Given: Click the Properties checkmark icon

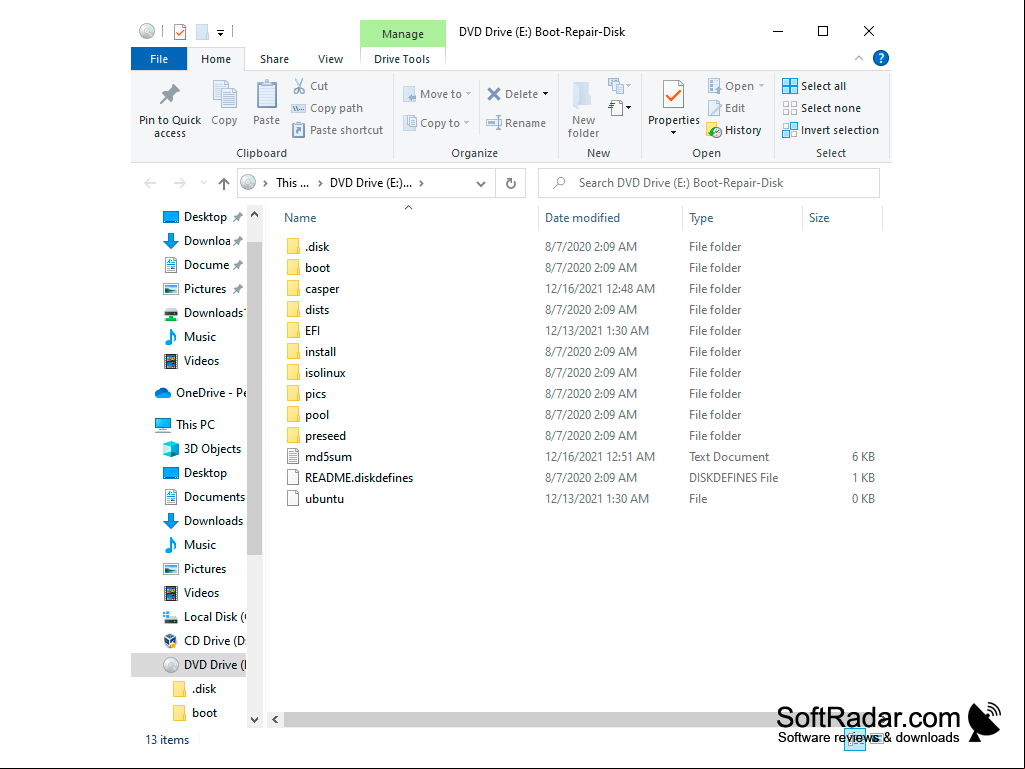Looking at the screenshot, I should (x=673, y=95).
